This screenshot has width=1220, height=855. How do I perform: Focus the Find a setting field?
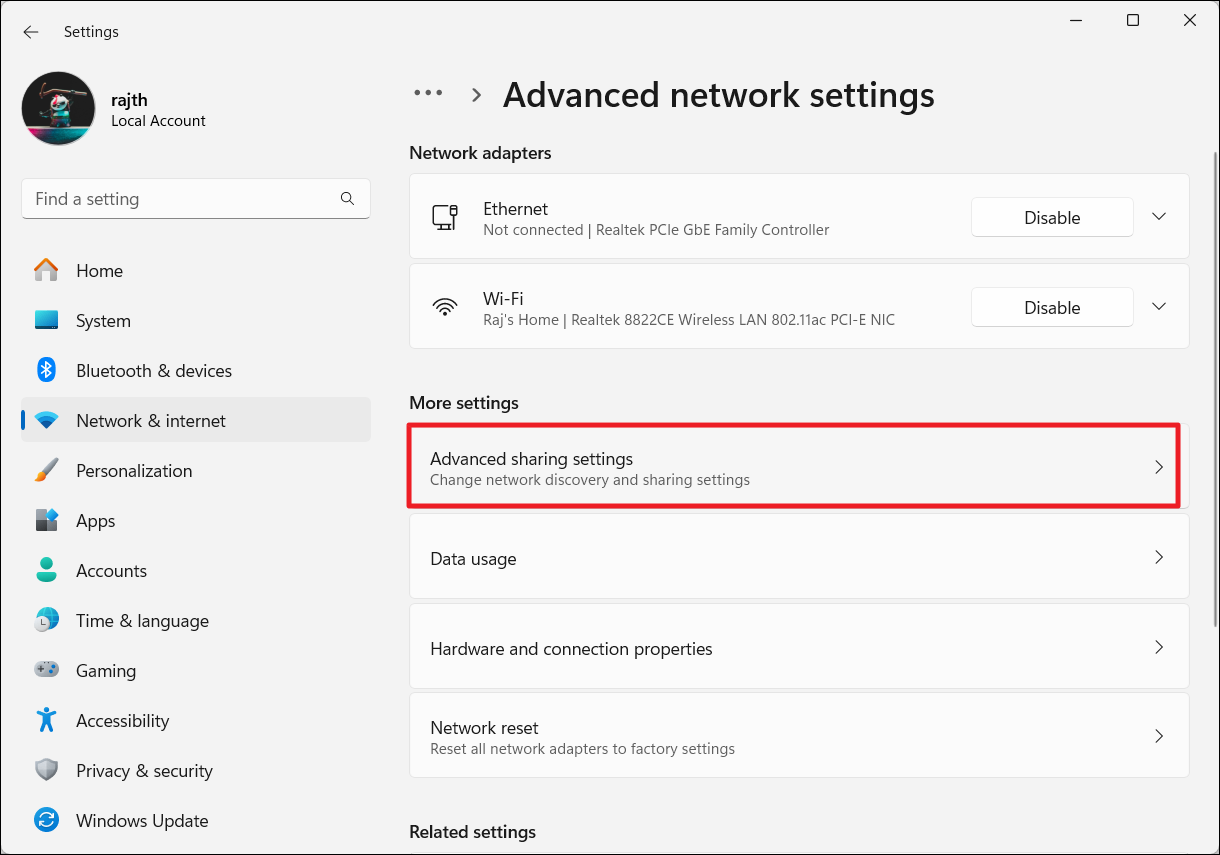(180, 199)
